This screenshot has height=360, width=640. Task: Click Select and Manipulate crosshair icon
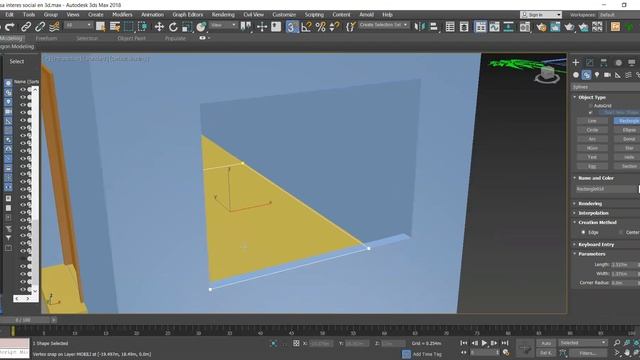pyautogui.click(x=262, y=27)
